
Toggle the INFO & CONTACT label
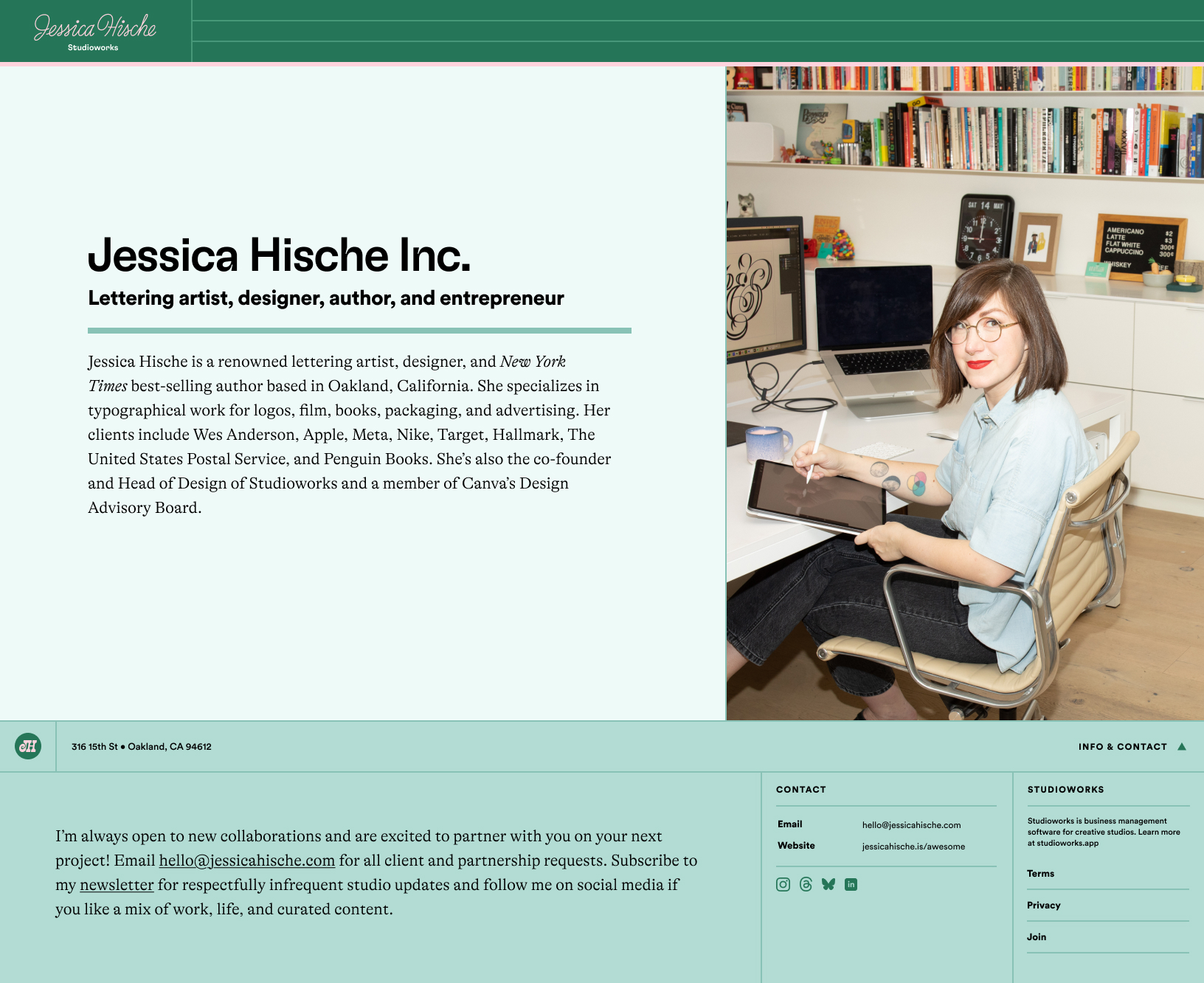pyautogui.click(x=1122, y=747)
